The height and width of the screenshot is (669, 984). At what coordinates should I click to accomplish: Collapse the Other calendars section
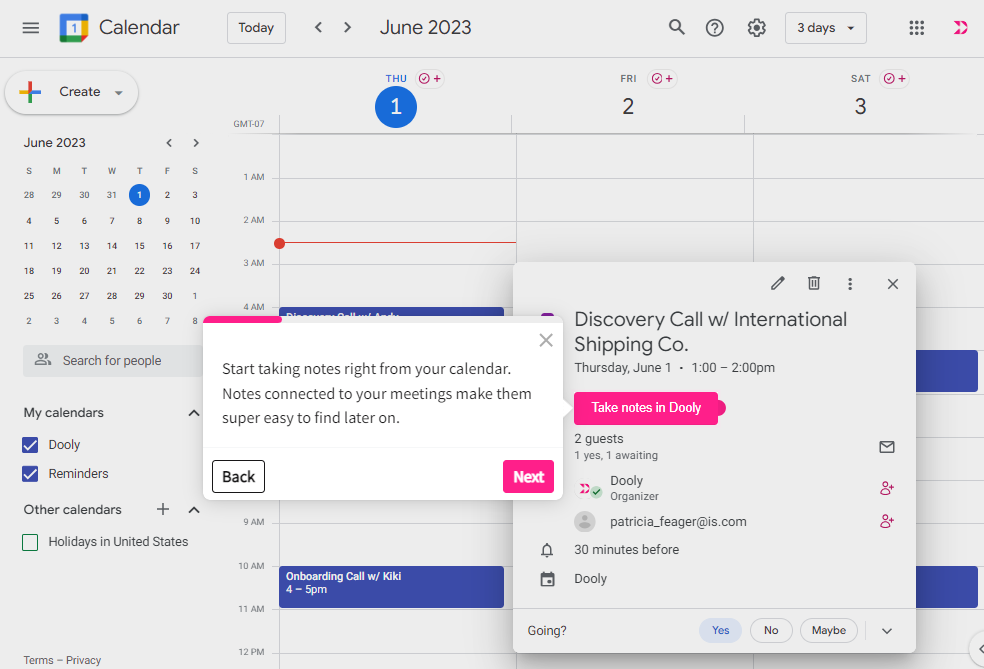coord(194,510)
